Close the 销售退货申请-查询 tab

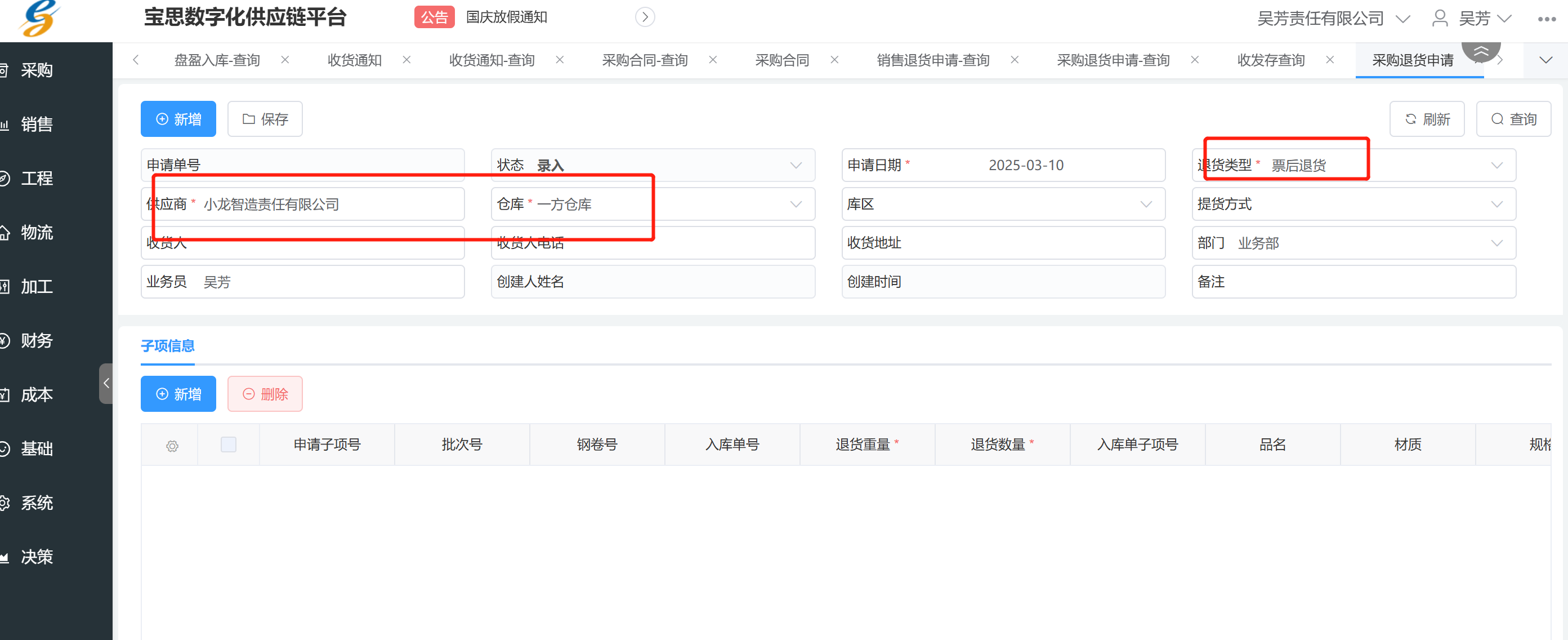(x=1015, y=60)
